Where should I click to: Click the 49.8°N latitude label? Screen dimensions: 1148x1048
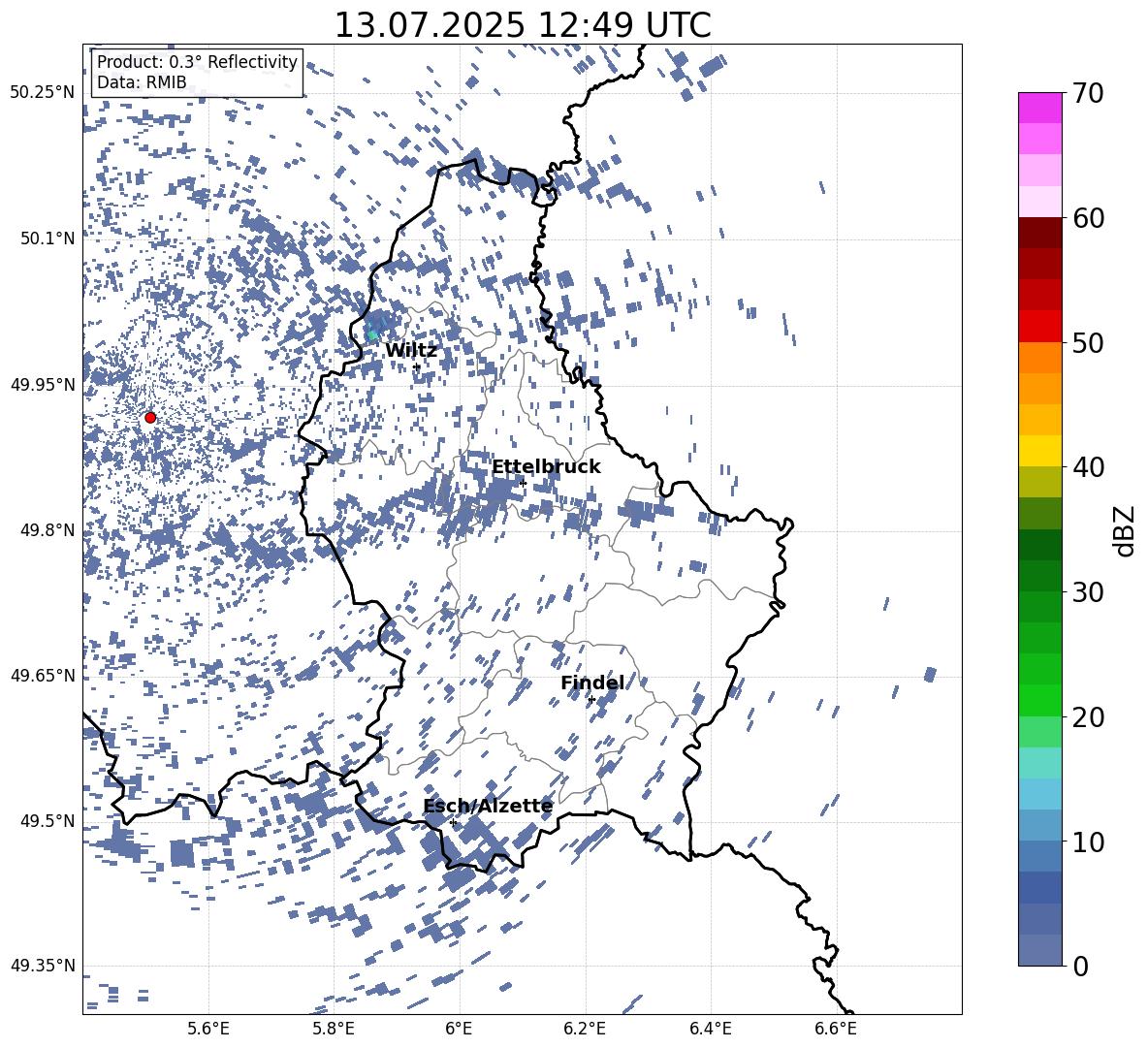[x=48, y=530]
